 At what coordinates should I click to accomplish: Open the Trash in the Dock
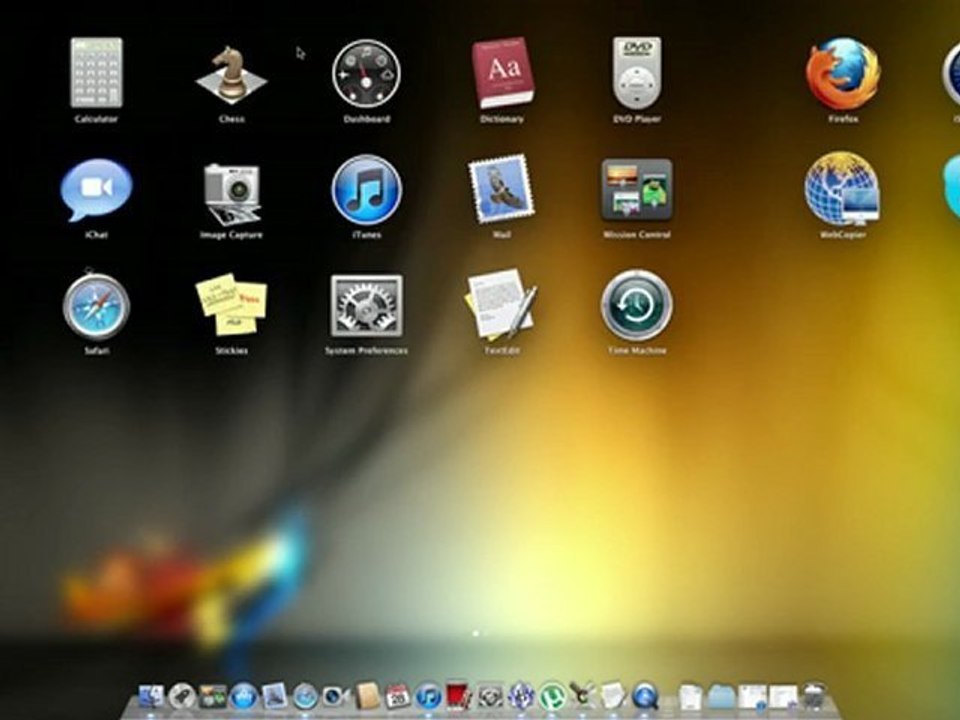(814, 696)
